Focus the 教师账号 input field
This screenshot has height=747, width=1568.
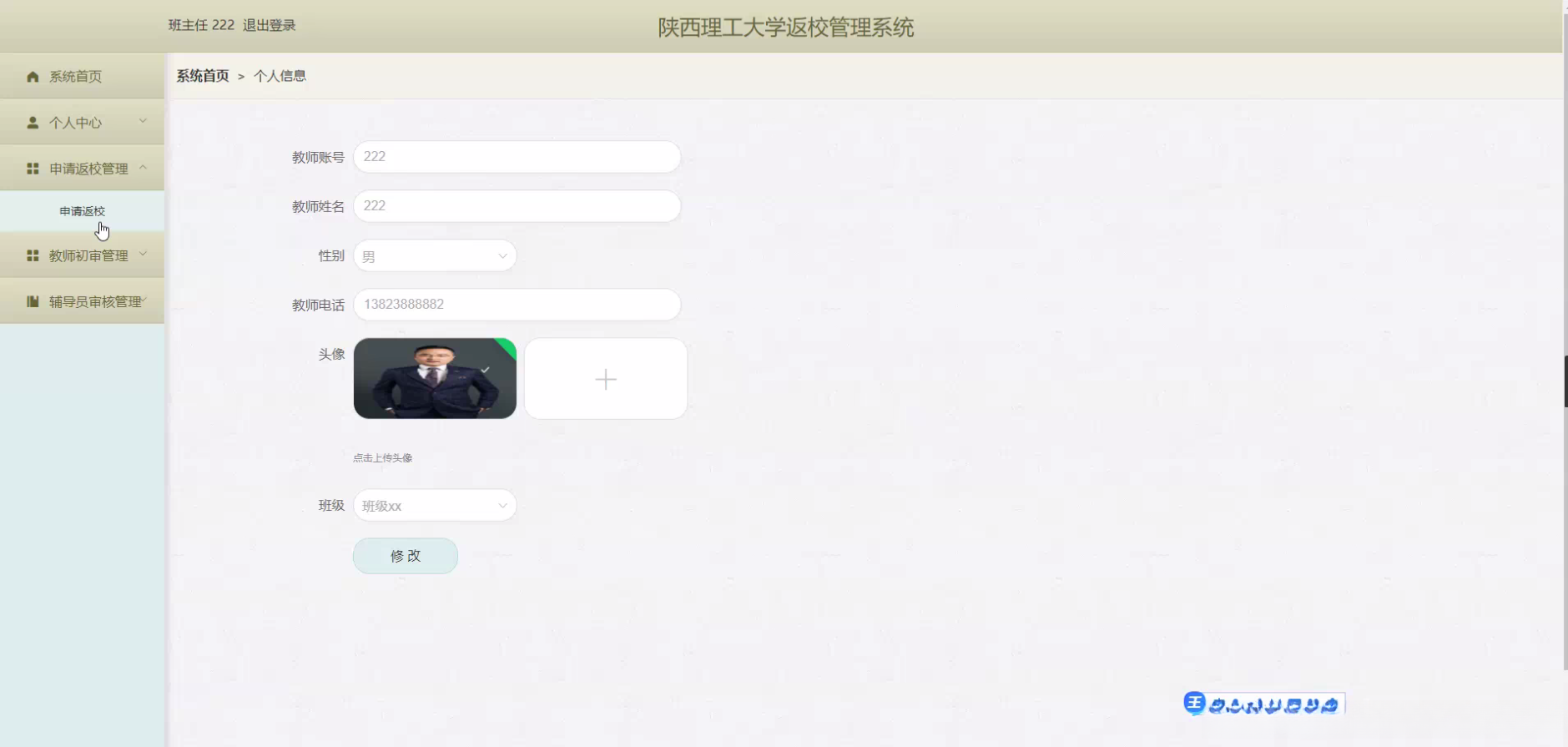pyautogui.click(x=517, y=157)
